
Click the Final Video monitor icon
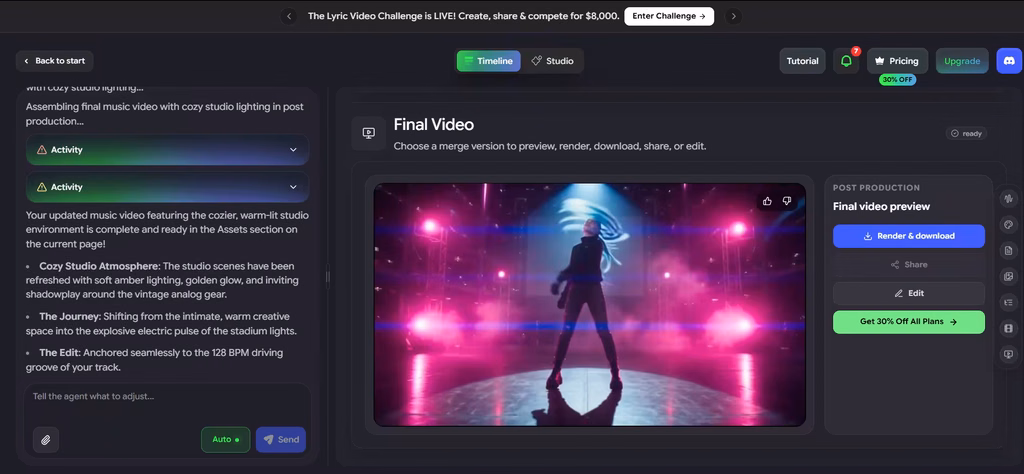tap(368, 133)
